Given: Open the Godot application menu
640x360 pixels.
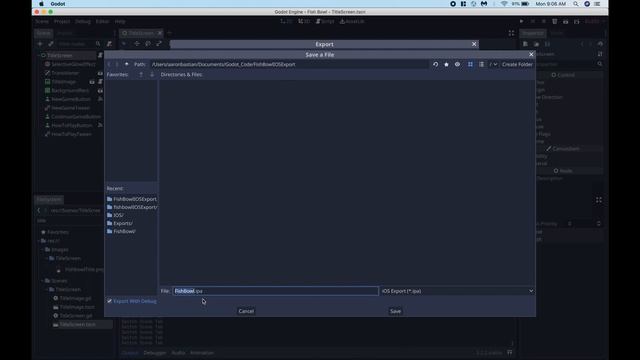Looking at the screenshot, I should click(58, 4).
